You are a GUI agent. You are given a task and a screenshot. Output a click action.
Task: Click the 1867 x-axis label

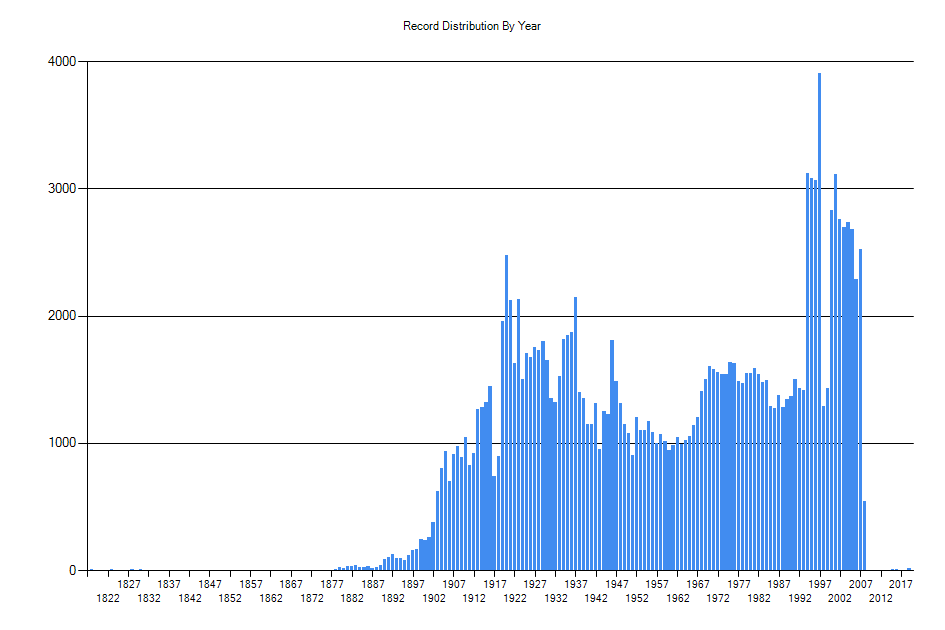(291, 584)
